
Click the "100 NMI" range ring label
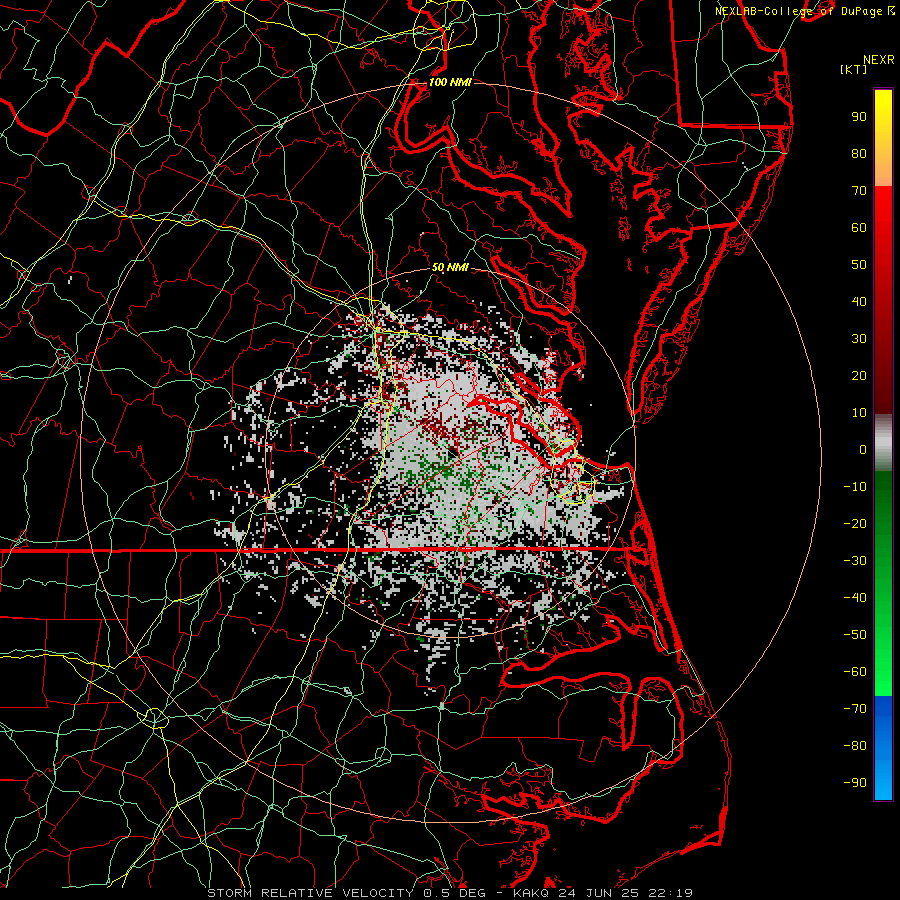pos(450,82)
